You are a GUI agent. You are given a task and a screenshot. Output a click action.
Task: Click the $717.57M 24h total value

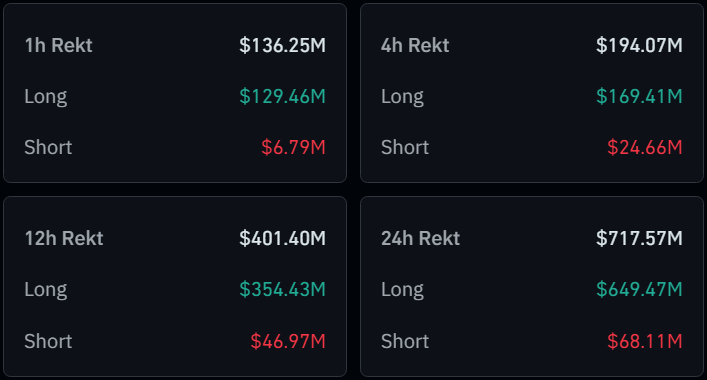[x=639, y=238]
